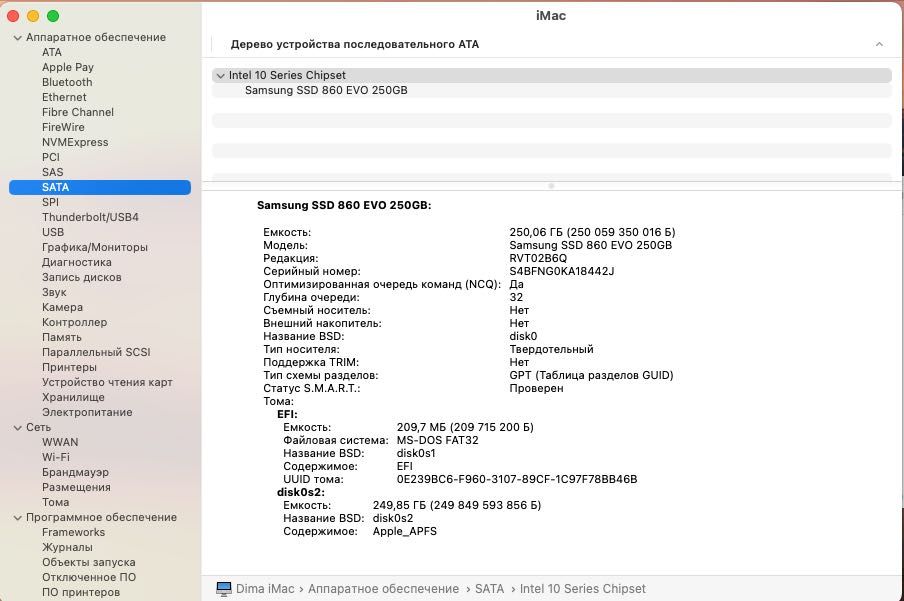Click the pane splitter handle dot
The image size is (904, 601).
pyautogui.click(x=551, y=186)
